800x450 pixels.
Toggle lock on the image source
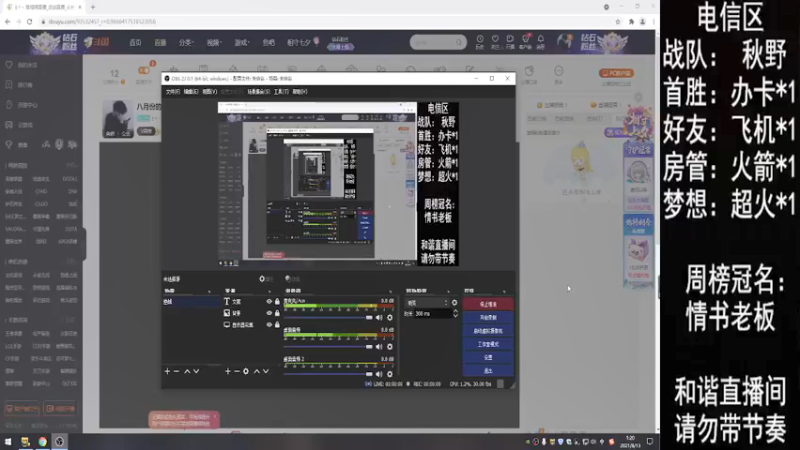(x=277, y=313)
